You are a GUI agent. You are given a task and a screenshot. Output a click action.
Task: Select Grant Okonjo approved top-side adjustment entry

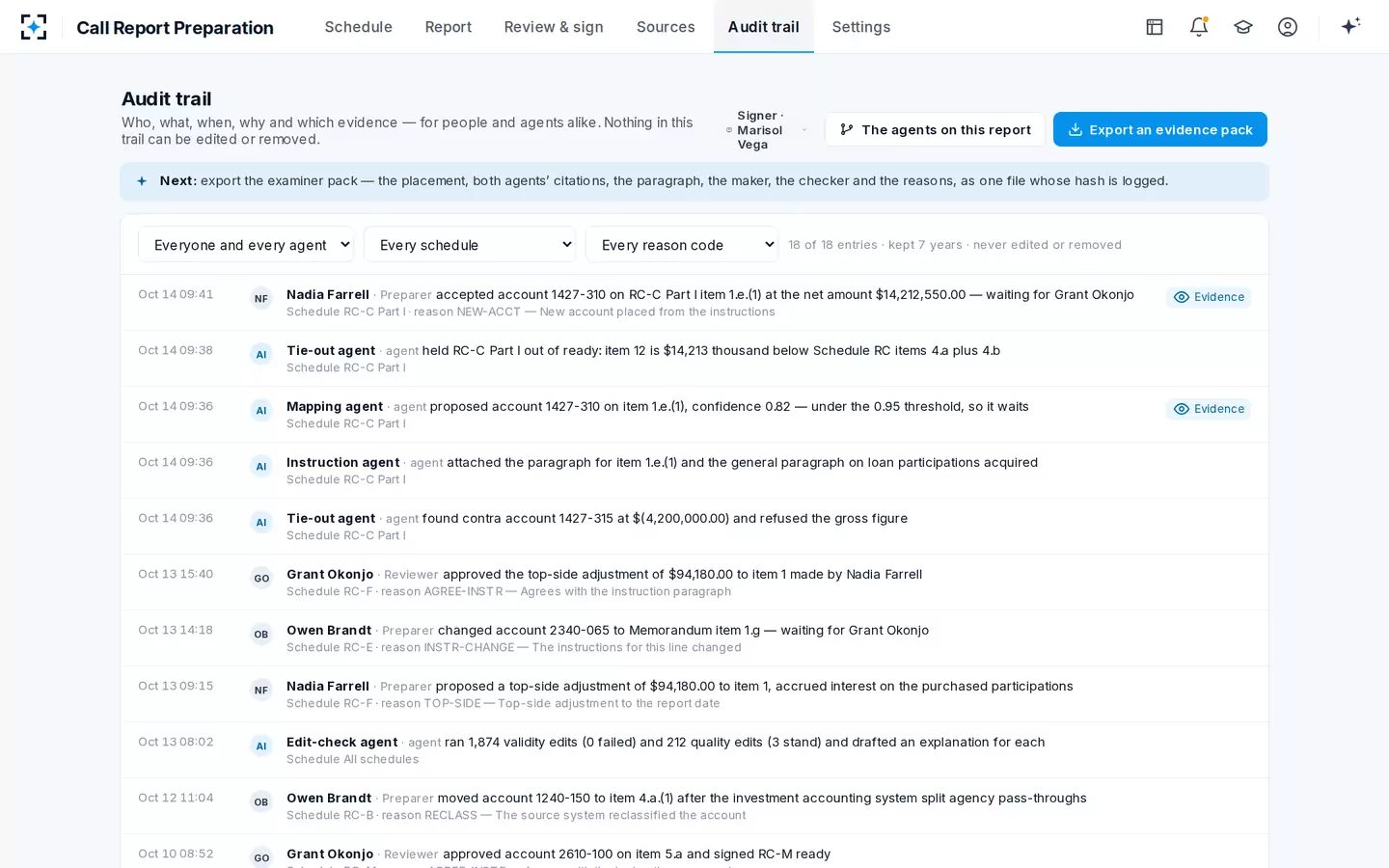coord(694,583)
